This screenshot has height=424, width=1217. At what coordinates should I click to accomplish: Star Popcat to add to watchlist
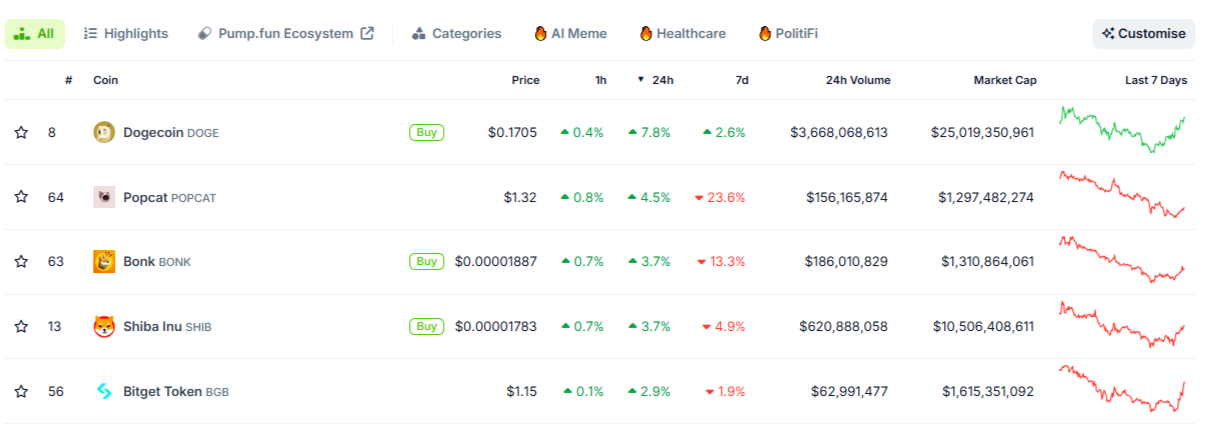[x=21, y=197]
